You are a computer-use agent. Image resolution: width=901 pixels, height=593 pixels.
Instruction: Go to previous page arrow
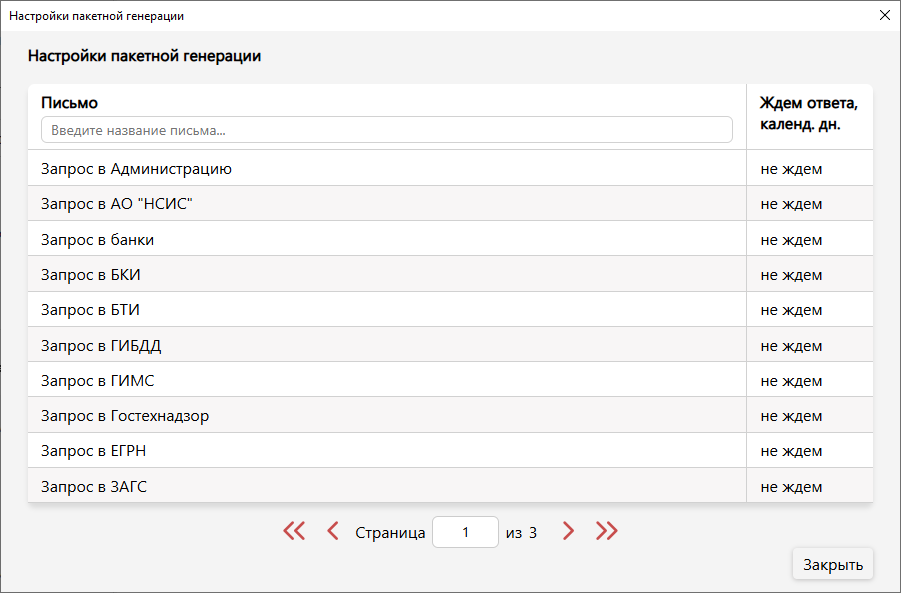pos(333,532)
